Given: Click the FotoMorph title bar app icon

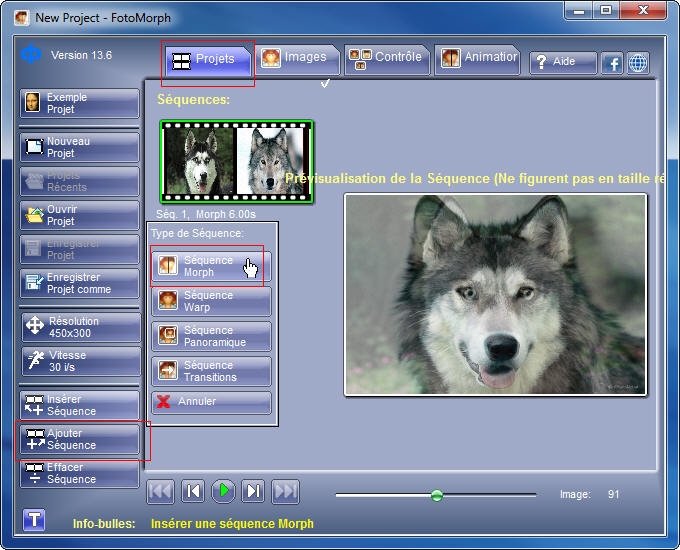Looking at the screenshot, I should click(x=21, y=18).
